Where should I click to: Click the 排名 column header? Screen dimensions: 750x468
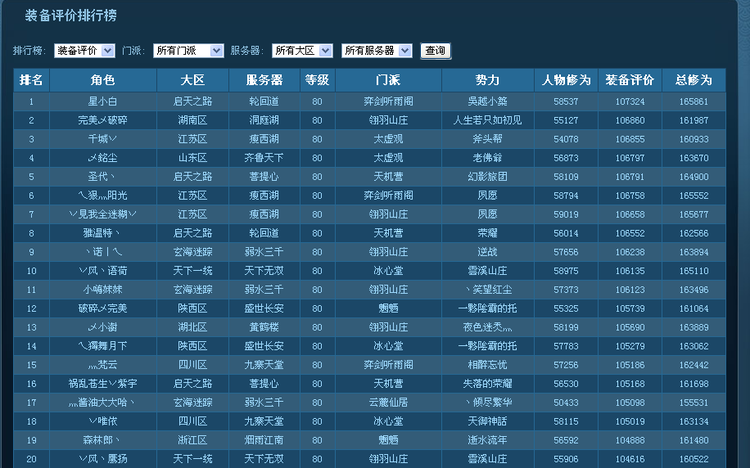pos(31,80)
